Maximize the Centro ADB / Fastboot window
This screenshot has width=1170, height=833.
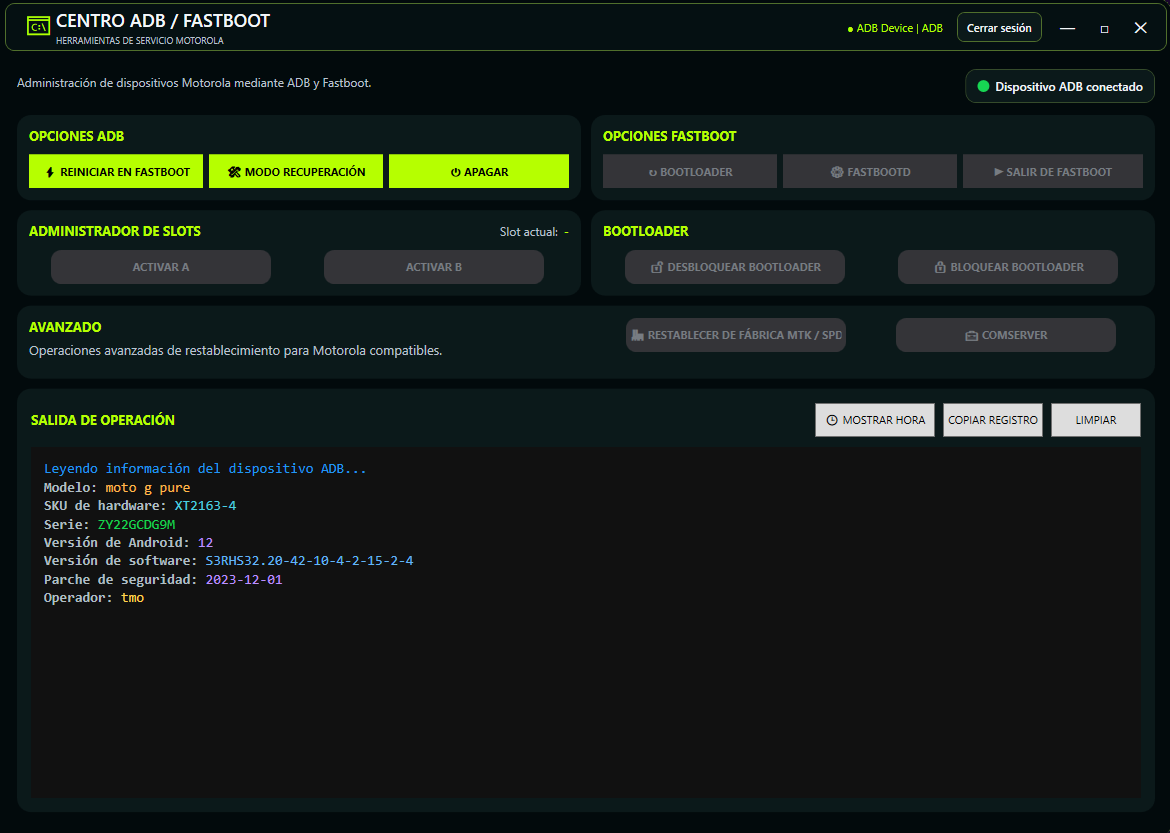pyautogui.click(x=1104, y=28)
